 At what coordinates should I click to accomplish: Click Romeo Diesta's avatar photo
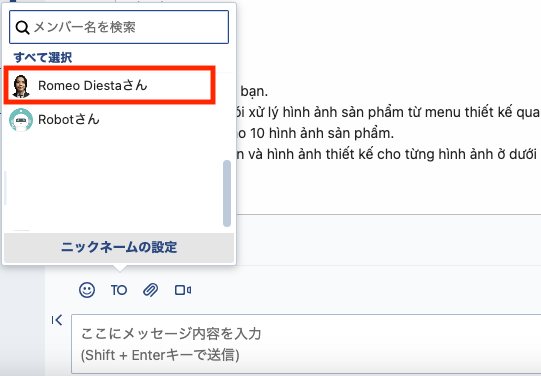[21, 86]
